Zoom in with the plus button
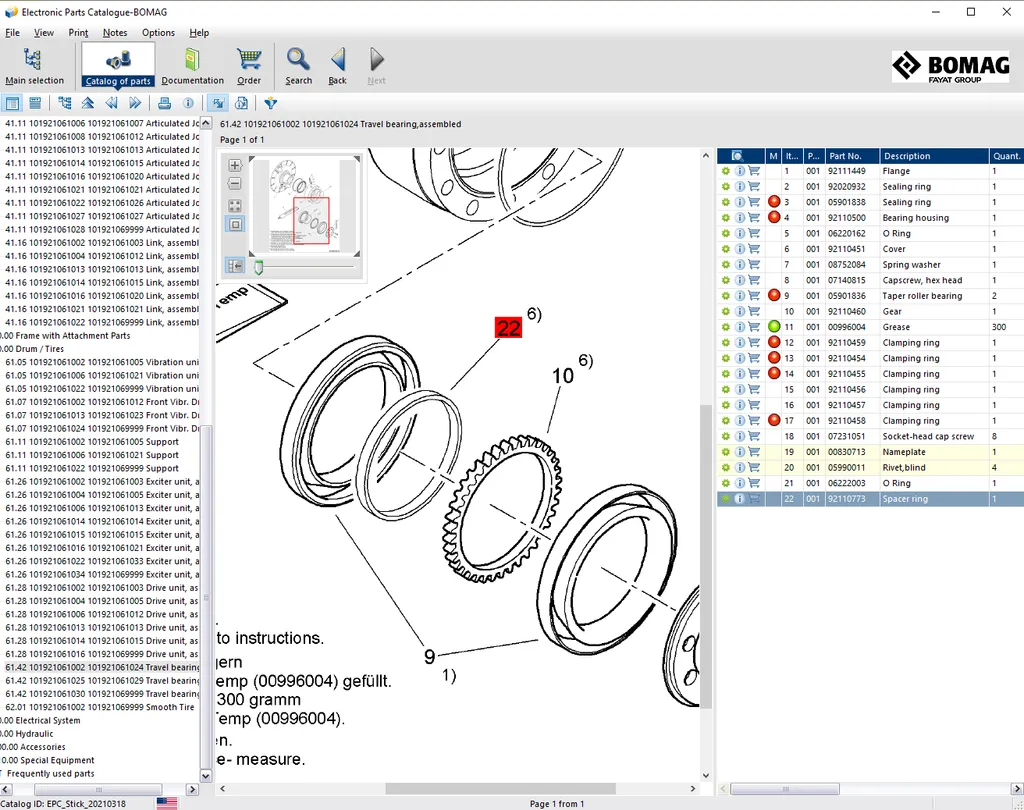 (235, 165)
